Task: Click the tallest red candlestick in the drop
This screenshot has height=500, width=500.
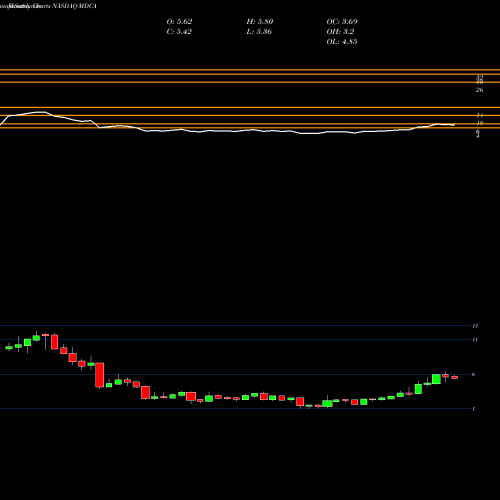Action: coord(100,375)
